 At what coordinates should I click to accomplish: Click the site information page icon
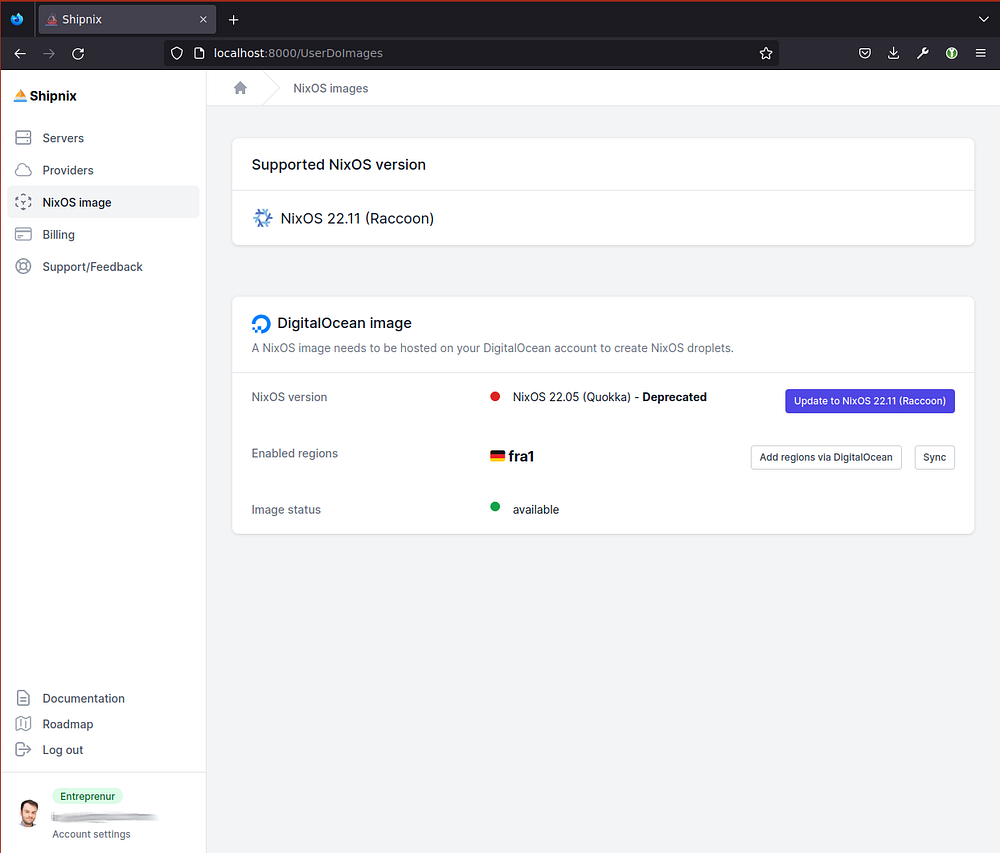199,54
